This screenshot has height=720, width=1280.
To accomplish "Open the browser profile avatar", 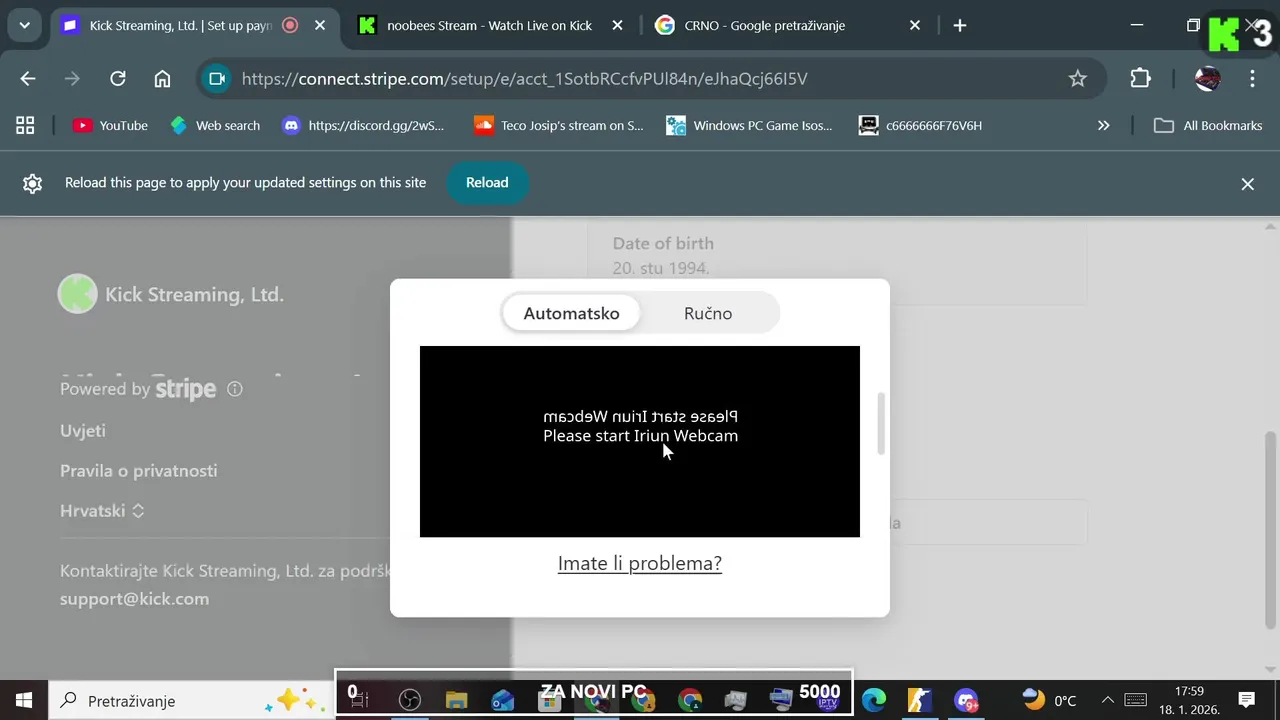I will click(1207, 79).
